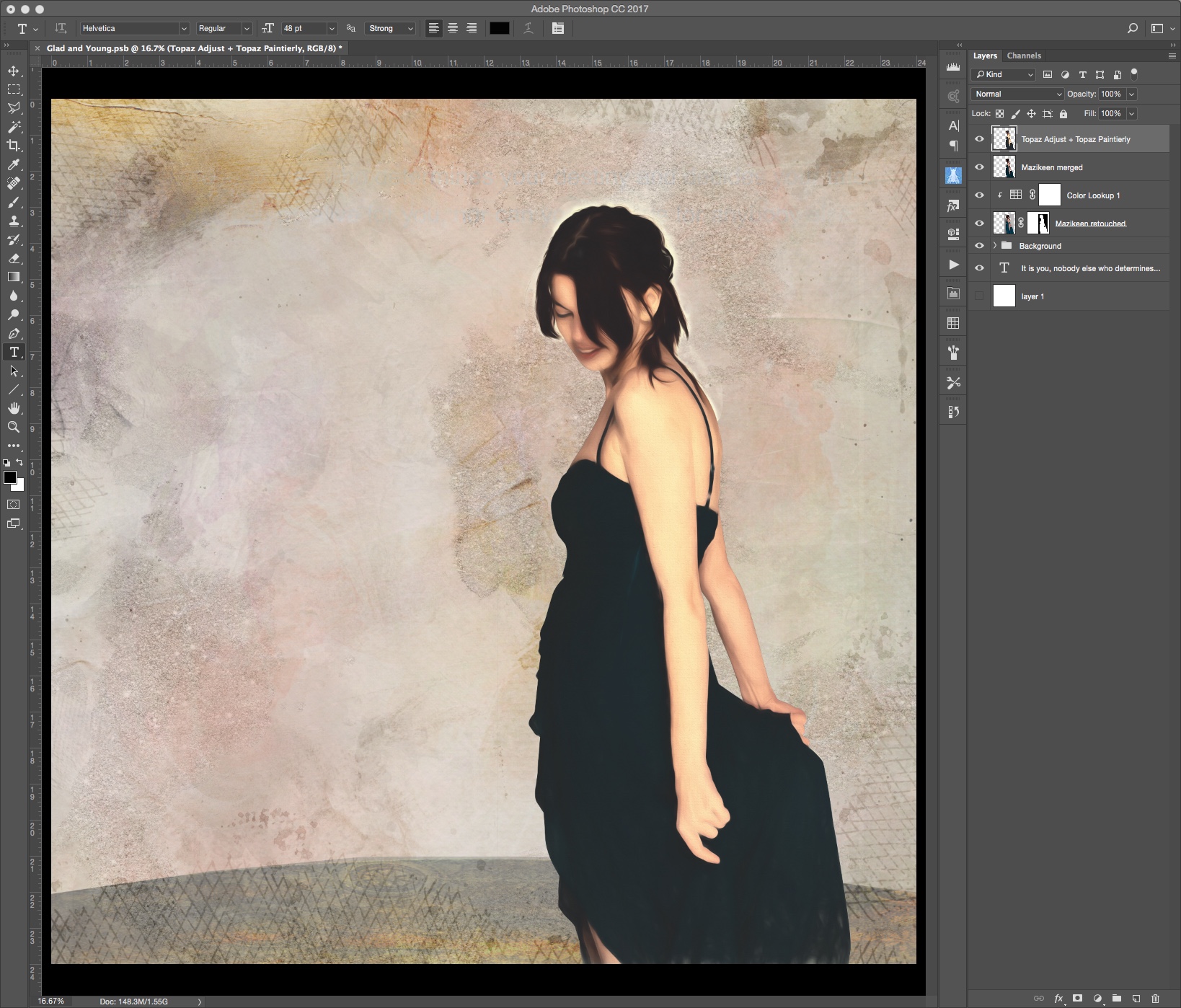Open the fx layer styles panel icon
This screenshot has height=1008, width=1181.
tap(953, 206)
